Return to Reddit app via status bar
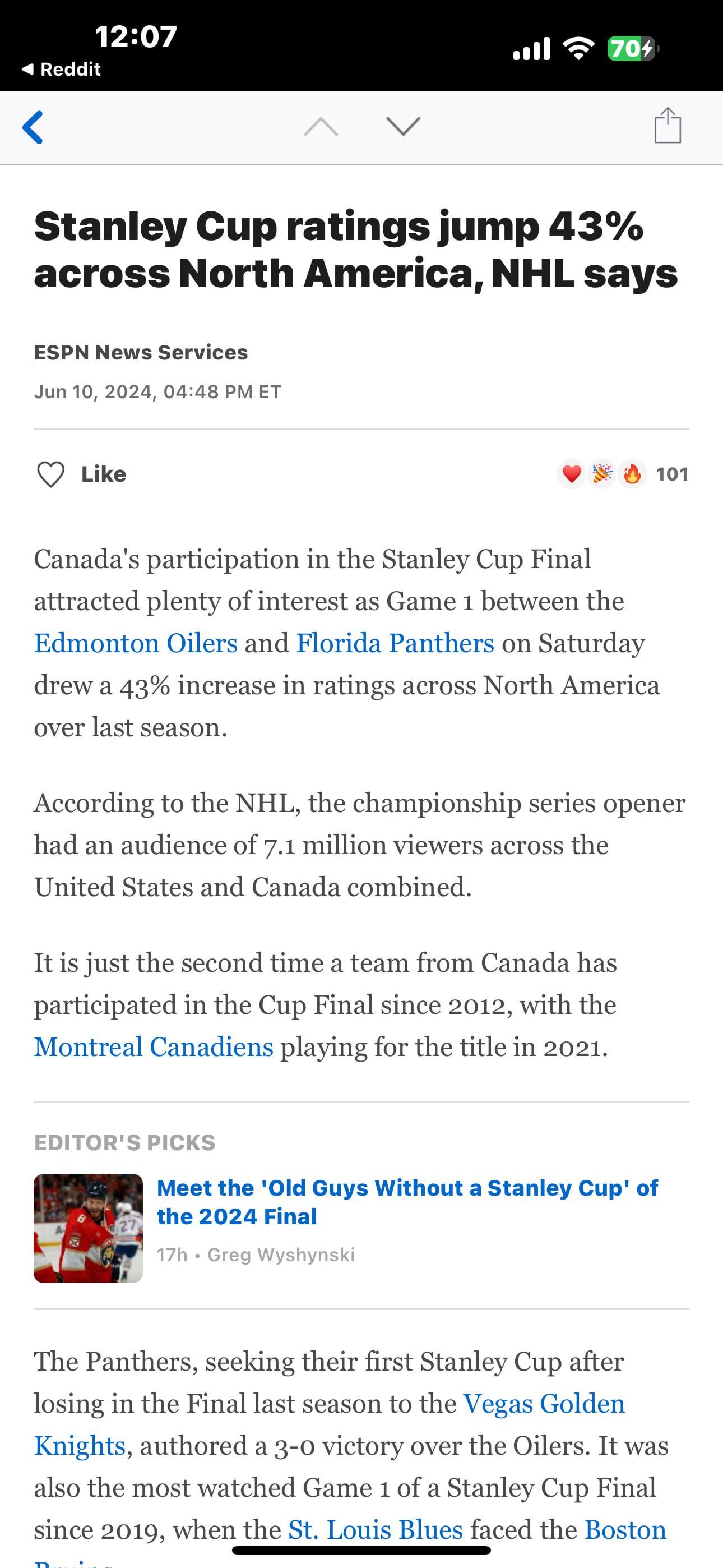 [61, 70]
